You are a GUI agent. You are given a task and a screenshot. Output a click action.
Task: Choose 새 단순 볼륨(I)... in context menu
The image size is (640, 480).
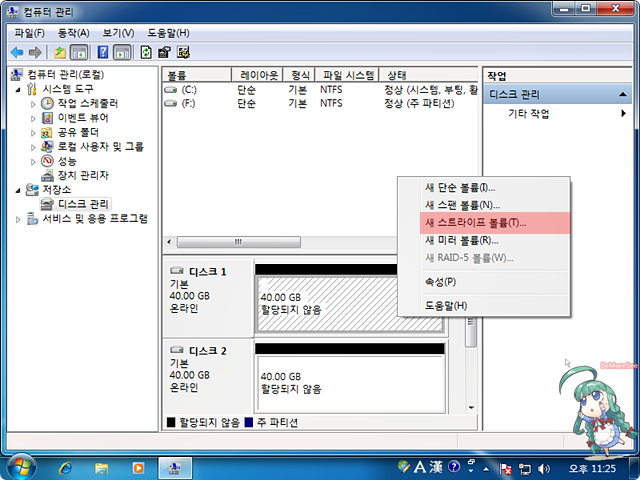tap(460, 187)
